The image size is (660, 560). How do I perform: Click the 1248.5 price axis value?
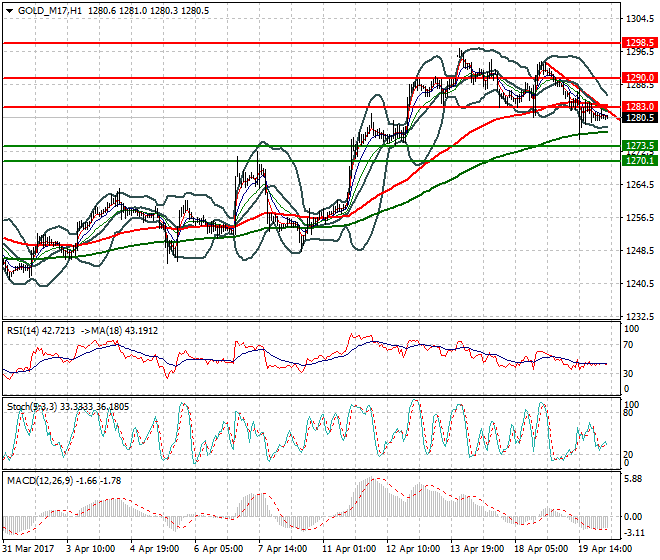tap(640, 251)
